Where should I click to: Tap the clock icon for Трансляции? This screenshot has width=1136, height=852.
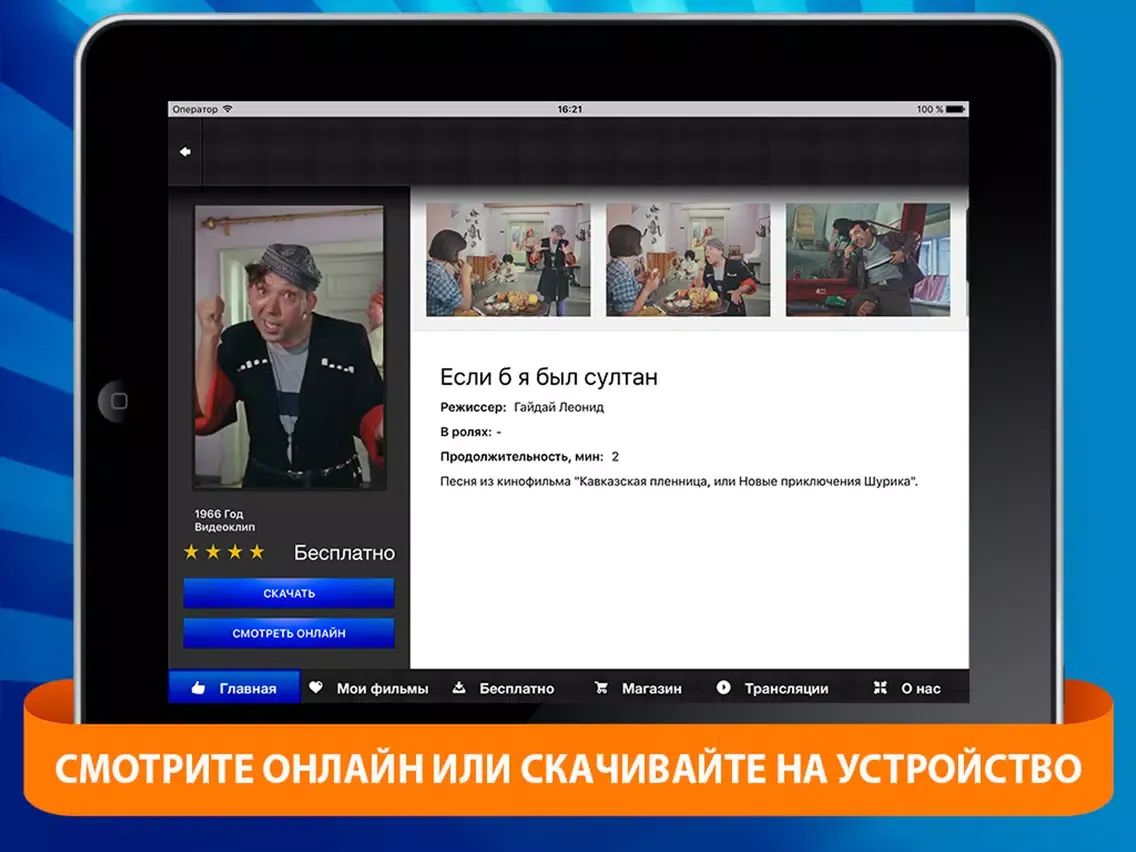[x=723, y=688]
